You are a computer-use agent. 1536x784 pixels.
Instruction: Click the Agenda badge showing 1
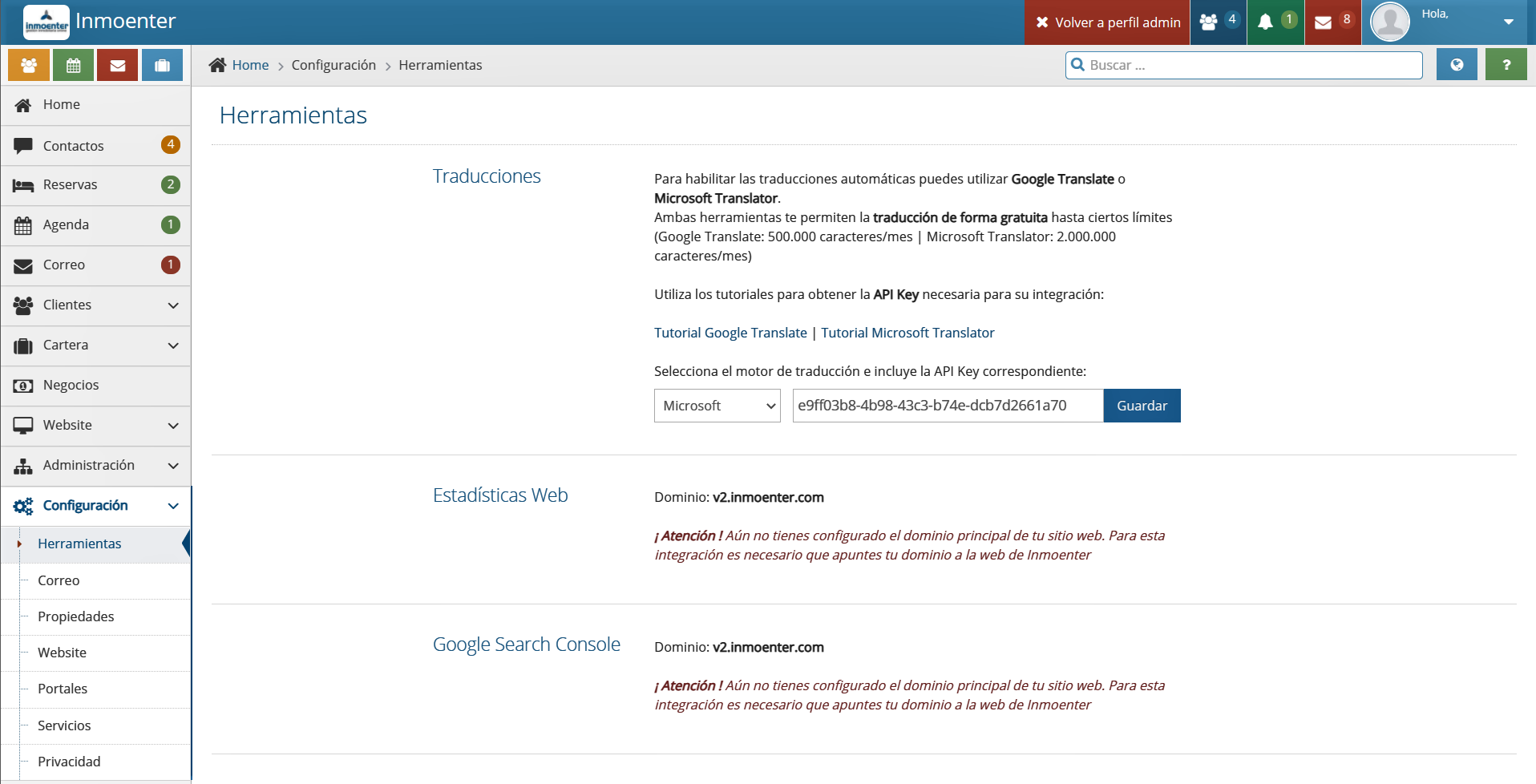(x=170, y=224)
